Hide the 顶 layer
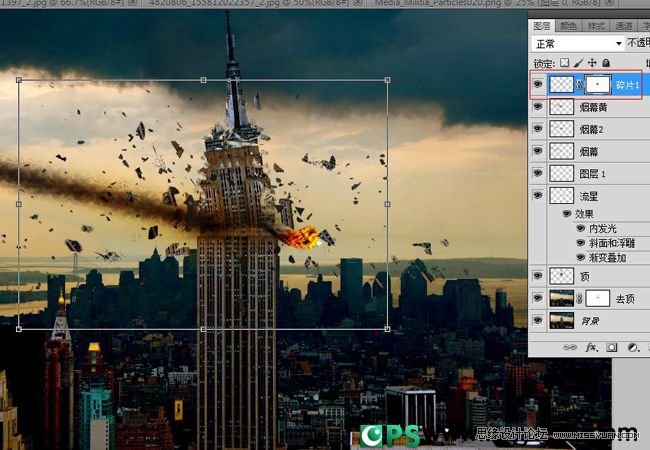Viewport: 650px width, 450px height. coord(538,276)
